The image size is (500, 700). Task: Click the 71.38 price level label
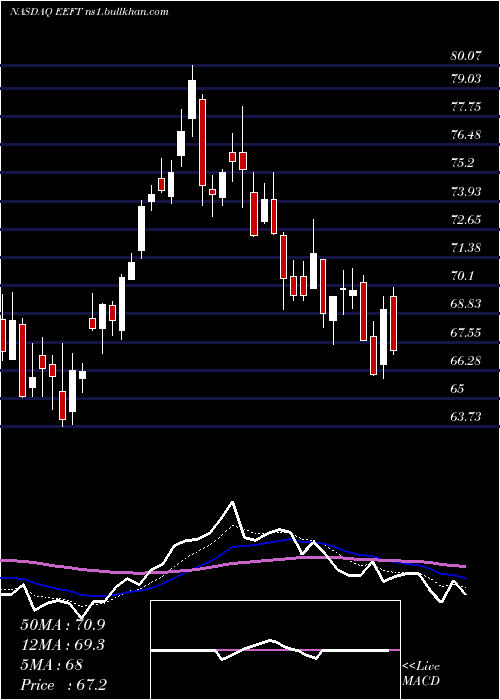click(x=466, y=248)
